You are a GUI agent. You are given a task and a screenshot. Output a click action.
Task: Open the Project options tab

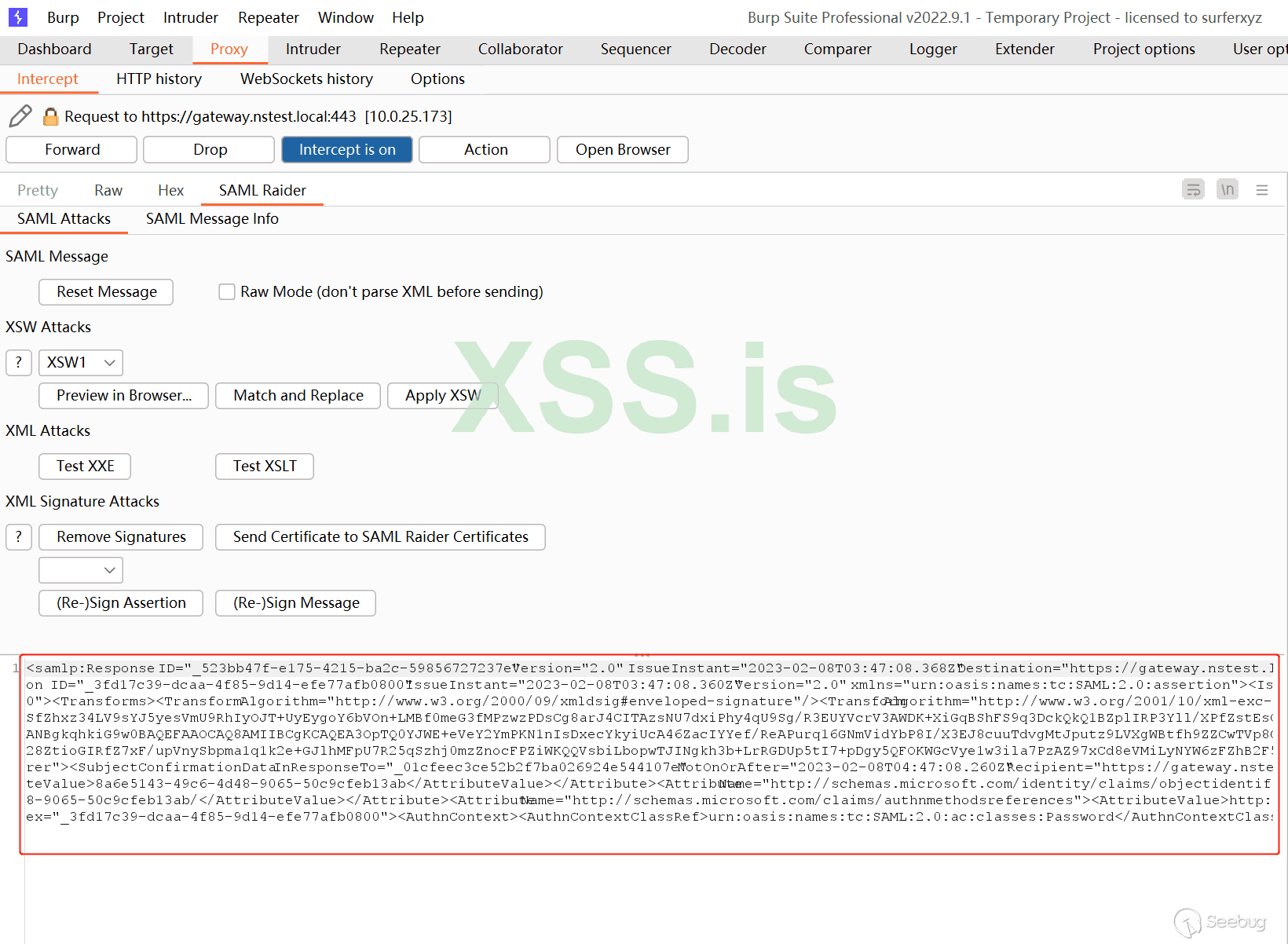coord(1144,49)
